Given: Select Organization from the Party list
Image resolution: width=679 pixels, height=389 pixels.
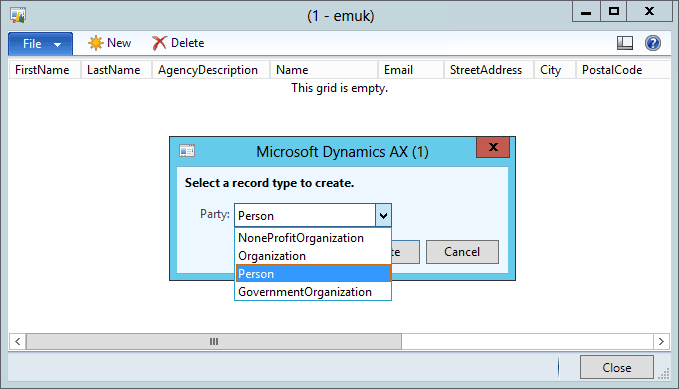Looking at the screenshot, I should (x=313, y=256).
